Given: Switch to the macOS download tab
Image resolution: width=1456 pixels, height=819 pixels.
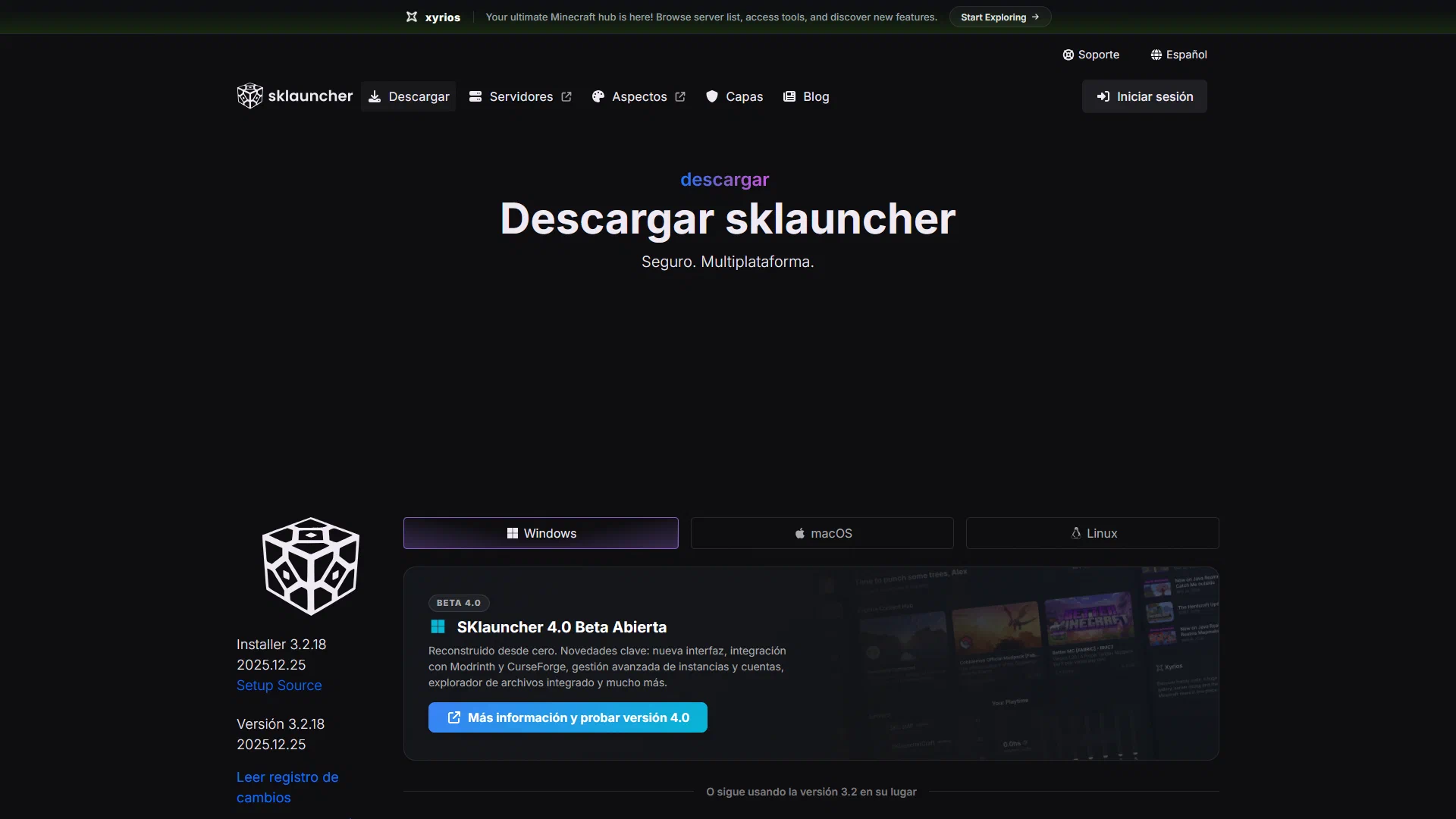Looking at the screenshot, I should (x=822, y=533).
